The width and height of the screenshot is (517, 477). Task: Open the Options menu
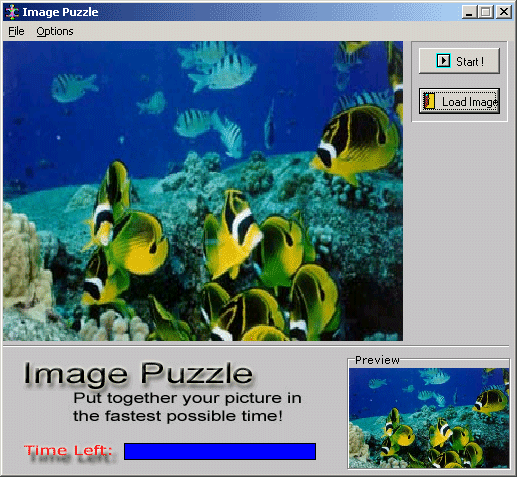(x=55, y=31)
